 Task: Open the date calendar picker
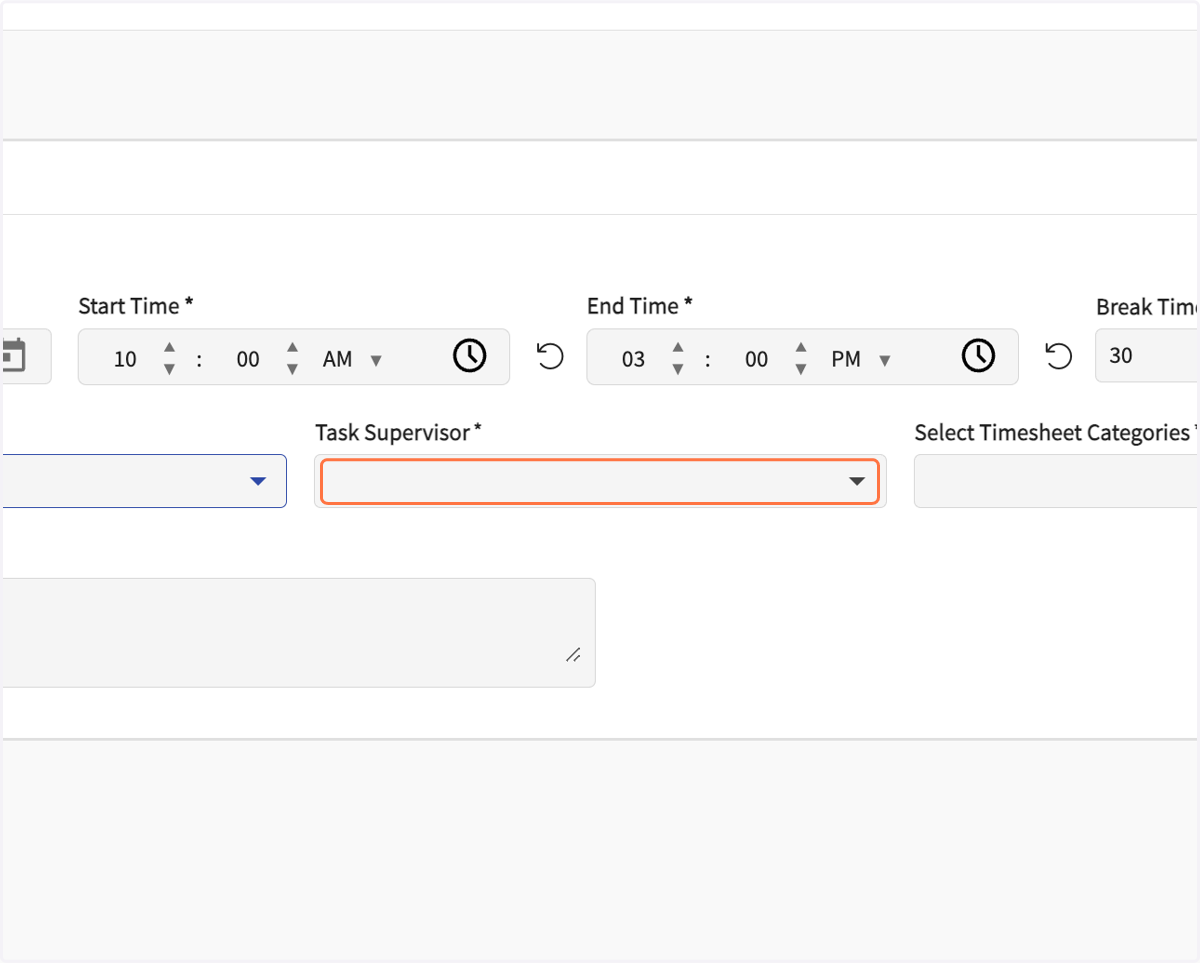coord(12,355)
